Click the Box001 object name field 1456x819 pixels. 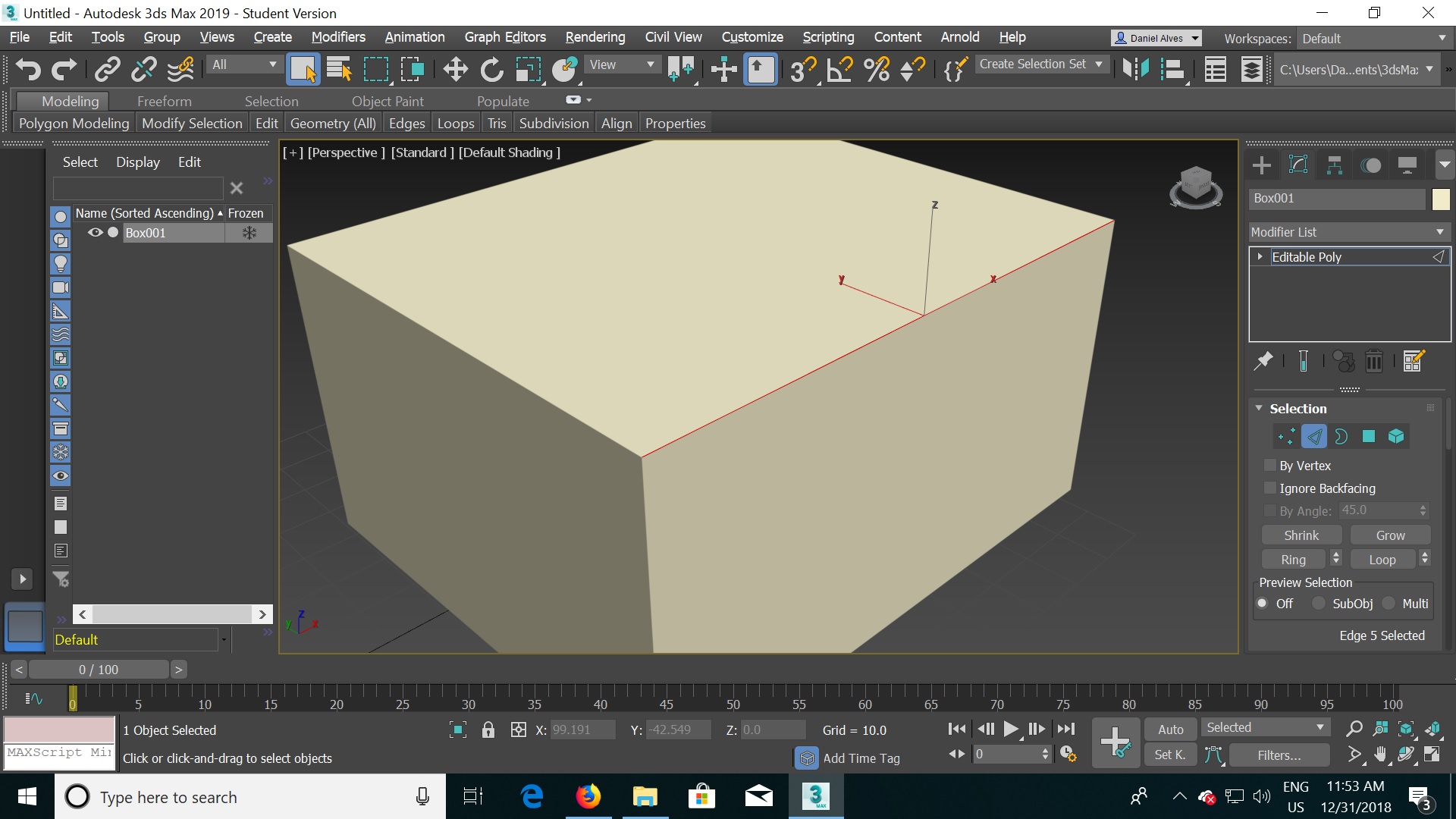click(x=1337, y=199)
